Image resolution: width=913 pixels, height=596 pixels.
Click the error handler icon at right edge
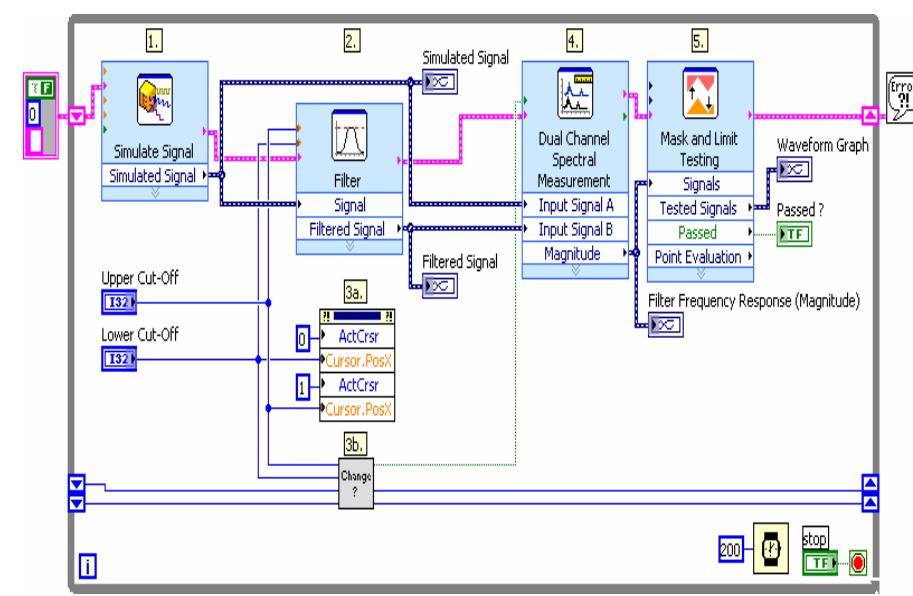coord(900,97)
